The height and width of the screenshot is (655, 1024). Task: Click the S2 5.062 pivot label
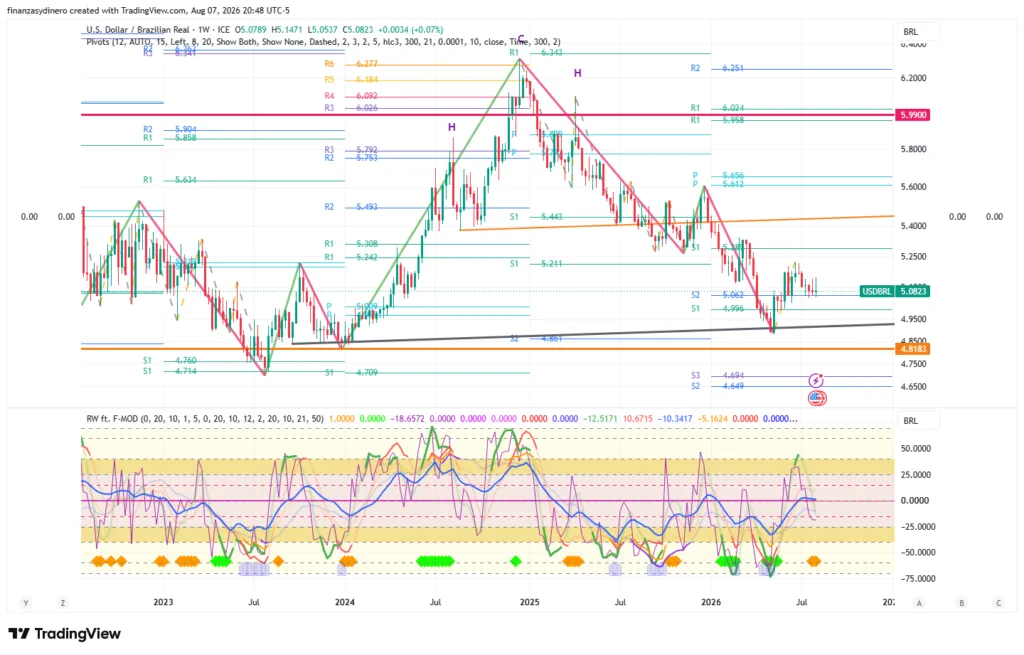tap(717, 295)
